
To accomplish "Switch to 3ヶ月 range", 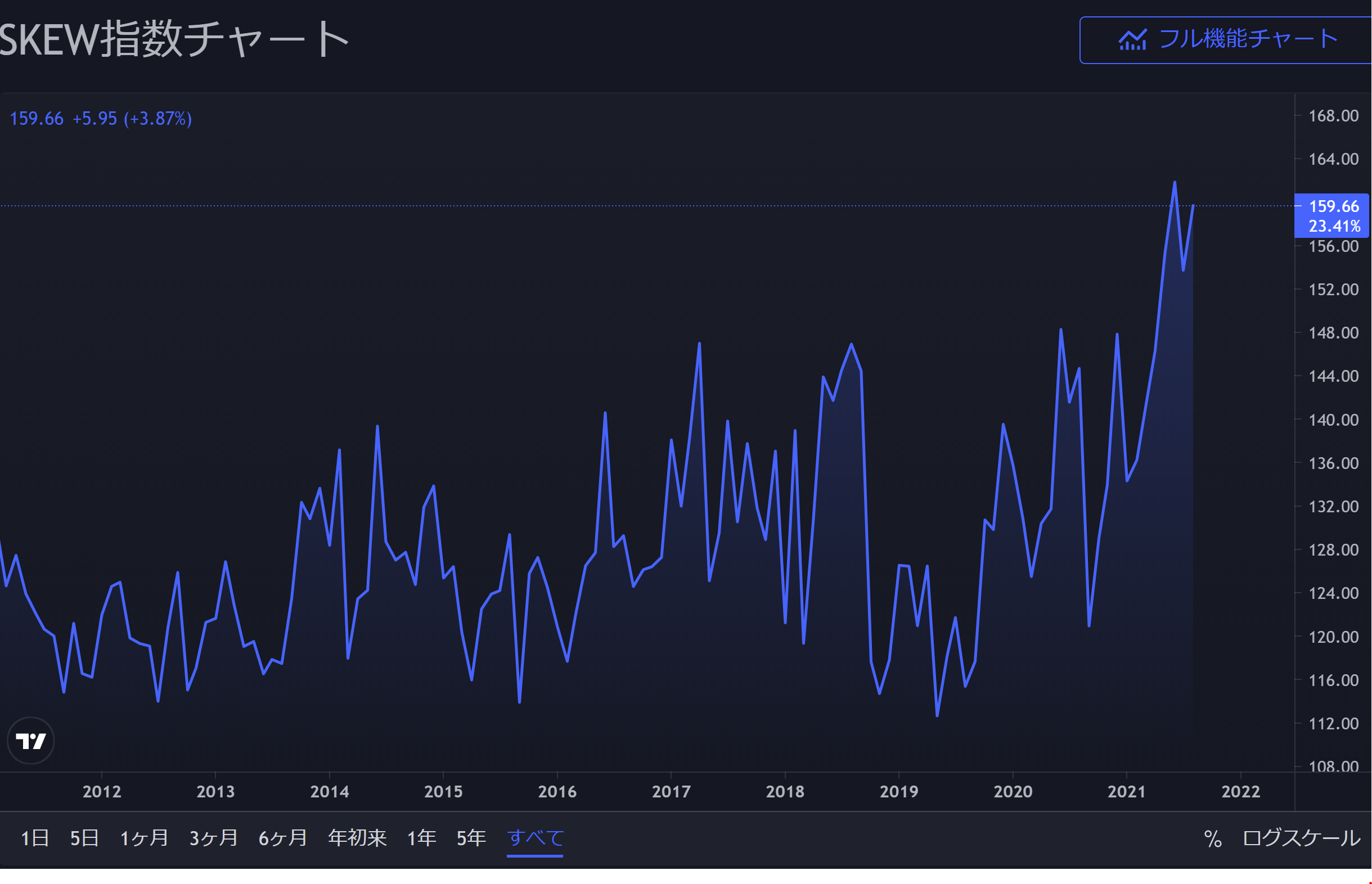I will pos(214,838).
